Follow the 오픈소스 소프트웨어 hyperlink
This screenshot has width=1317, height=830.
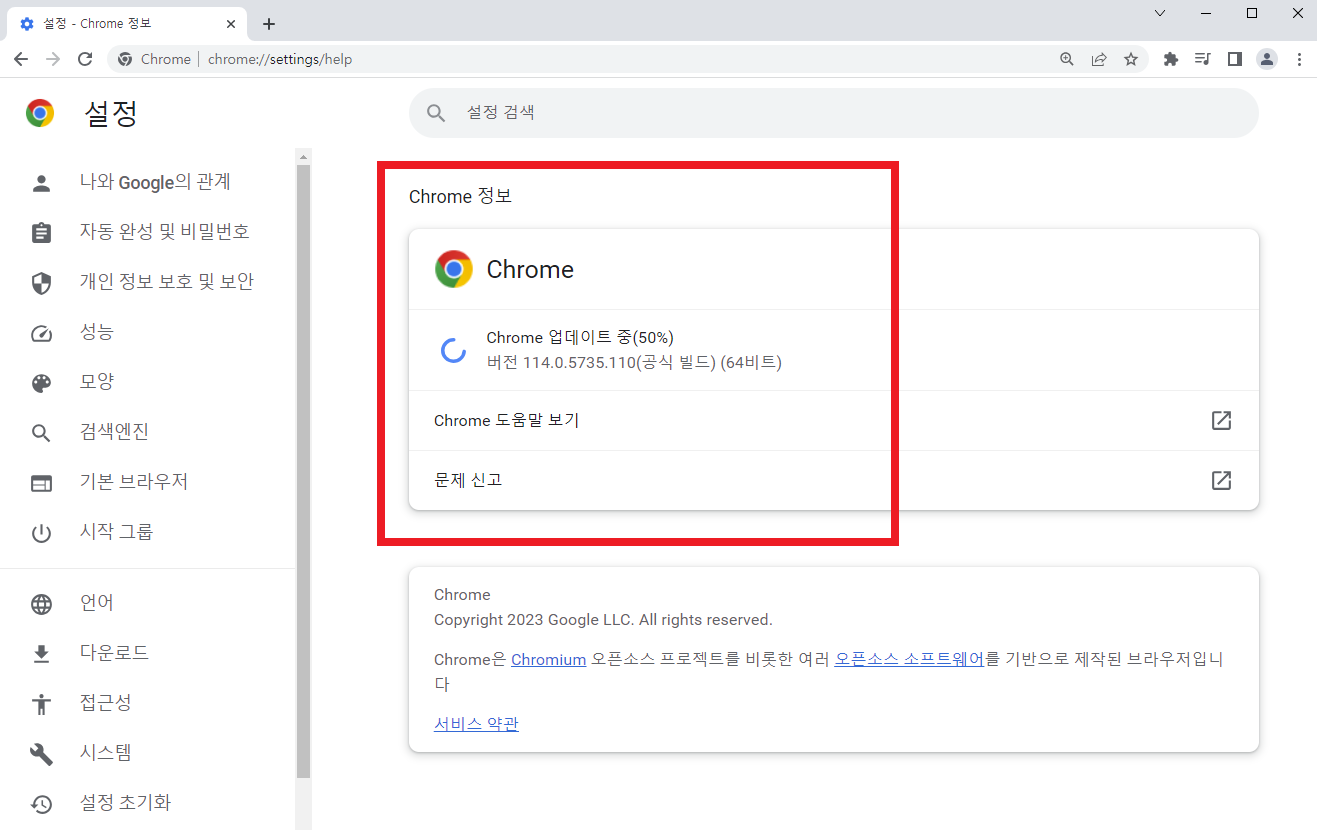pos(909,660)
